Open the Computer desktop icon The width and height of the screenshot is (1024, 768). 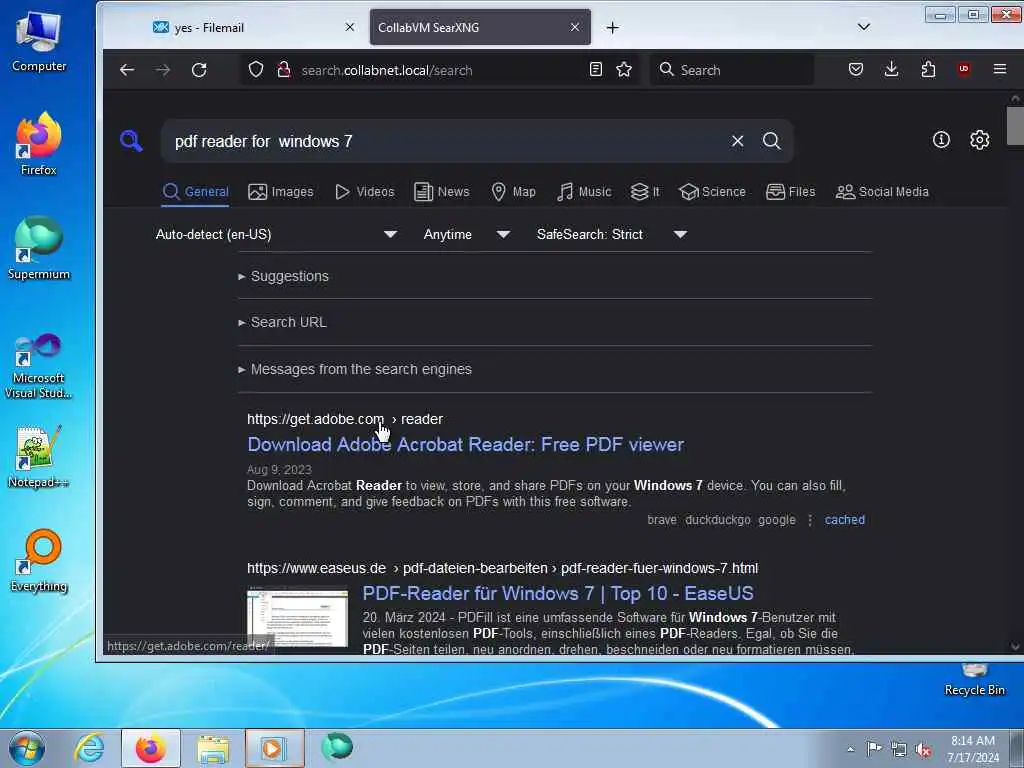click(x=39, y=40)
